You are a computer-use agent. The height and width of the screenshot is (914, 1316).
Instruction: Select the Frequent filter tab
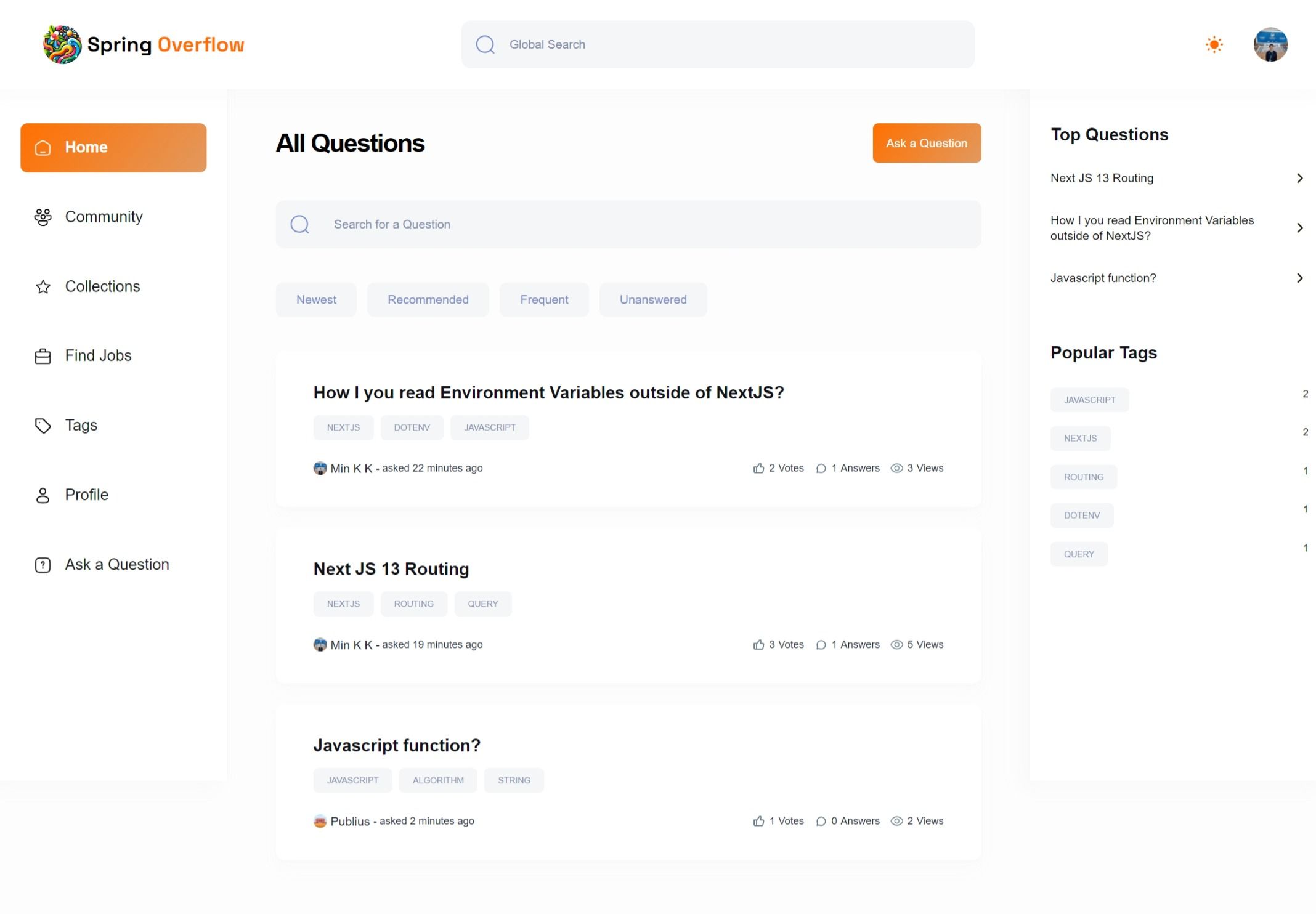(544, 300)
